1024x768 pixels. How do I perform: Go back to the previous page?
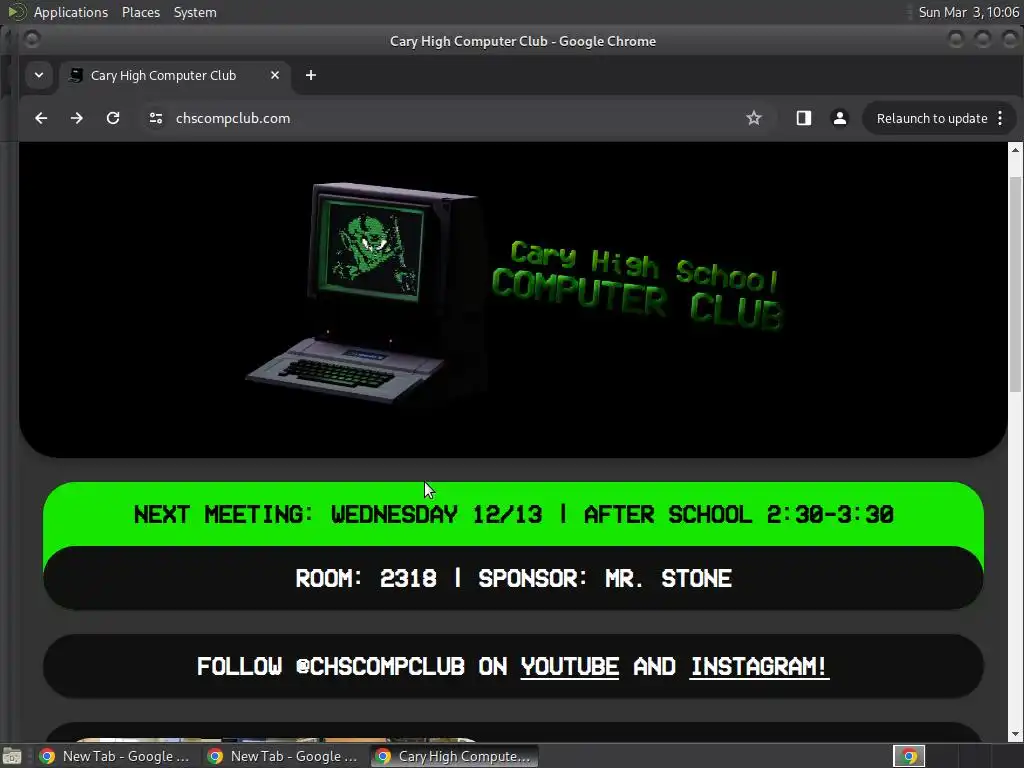(41, 118)
